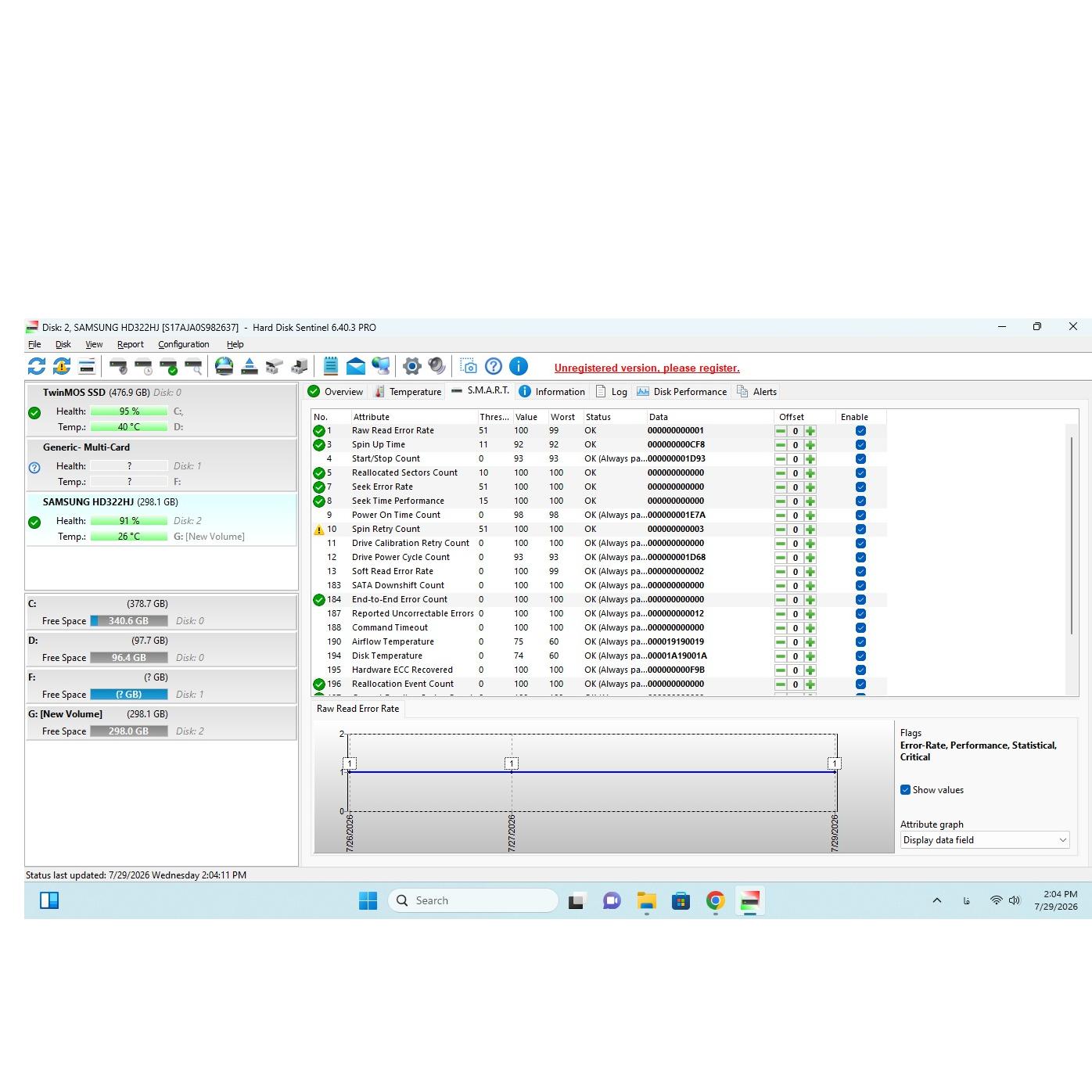
Task: Uncheck Enable for Spin Up Time
Action: (860, 445)
